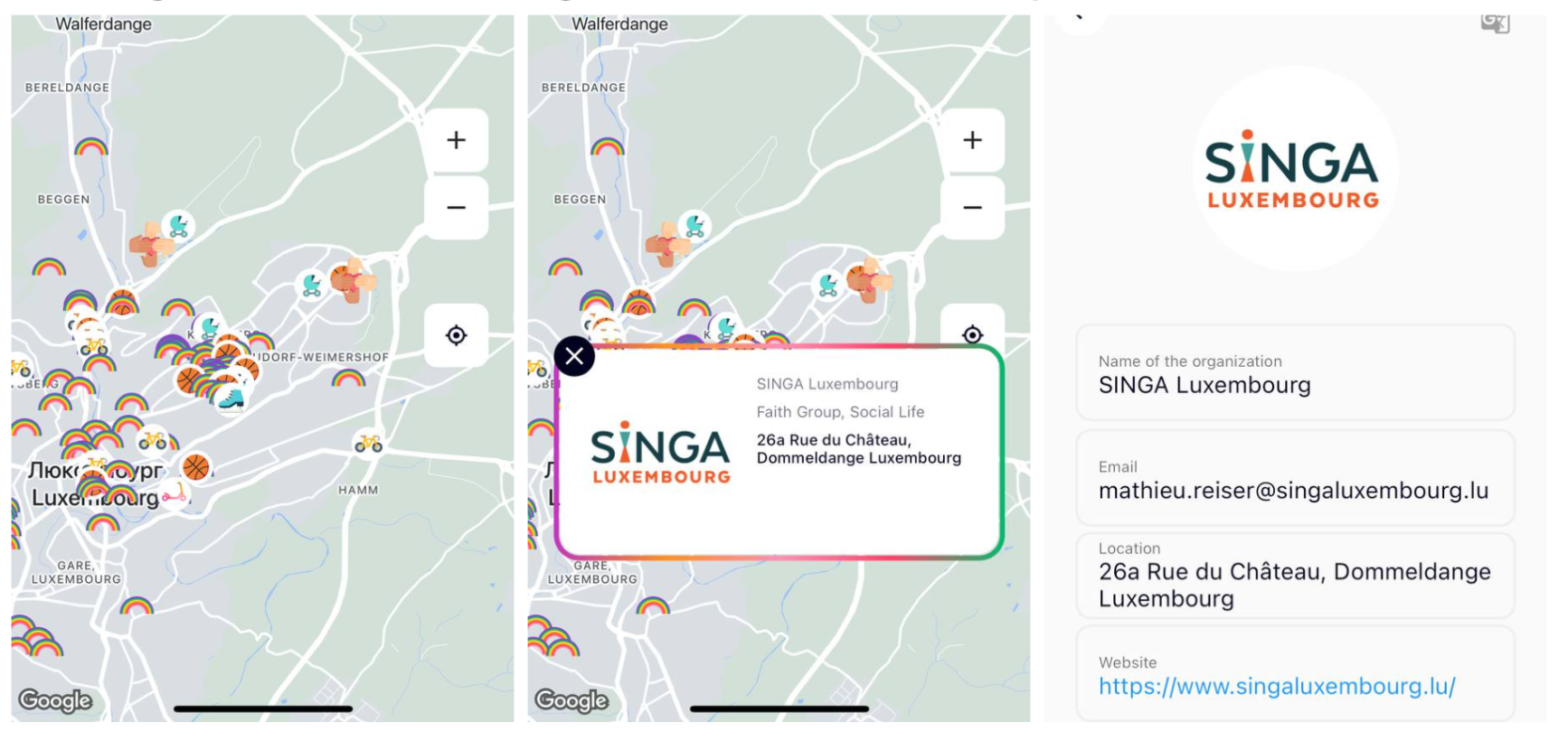Click the translate icon on details page
This screenshot has width=1568, height=741.
point(1494,22)
